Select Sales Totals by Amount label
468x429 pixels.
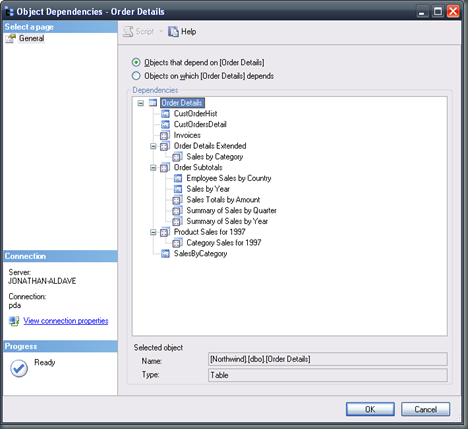223,200
